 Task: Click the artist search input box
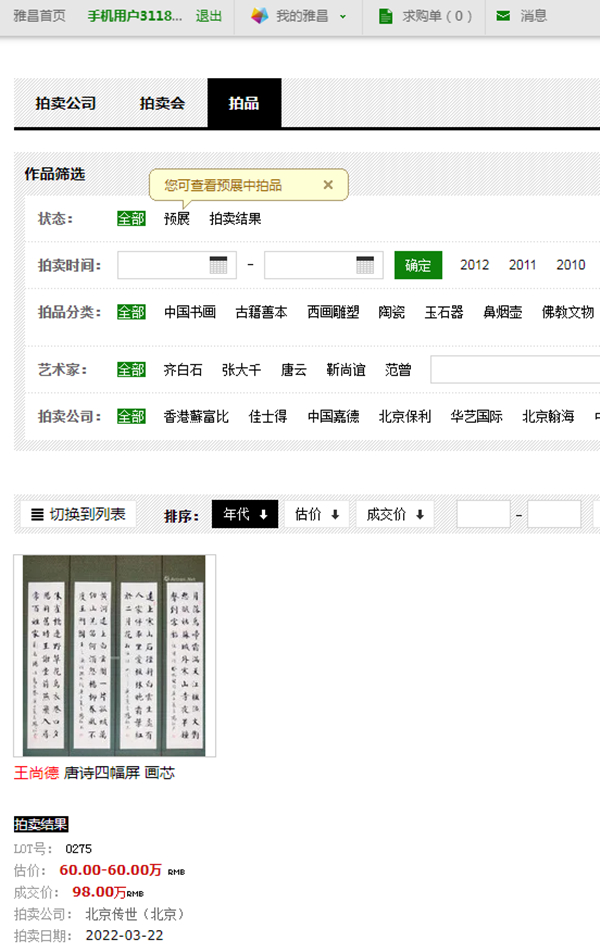click(x=515, y=370)
